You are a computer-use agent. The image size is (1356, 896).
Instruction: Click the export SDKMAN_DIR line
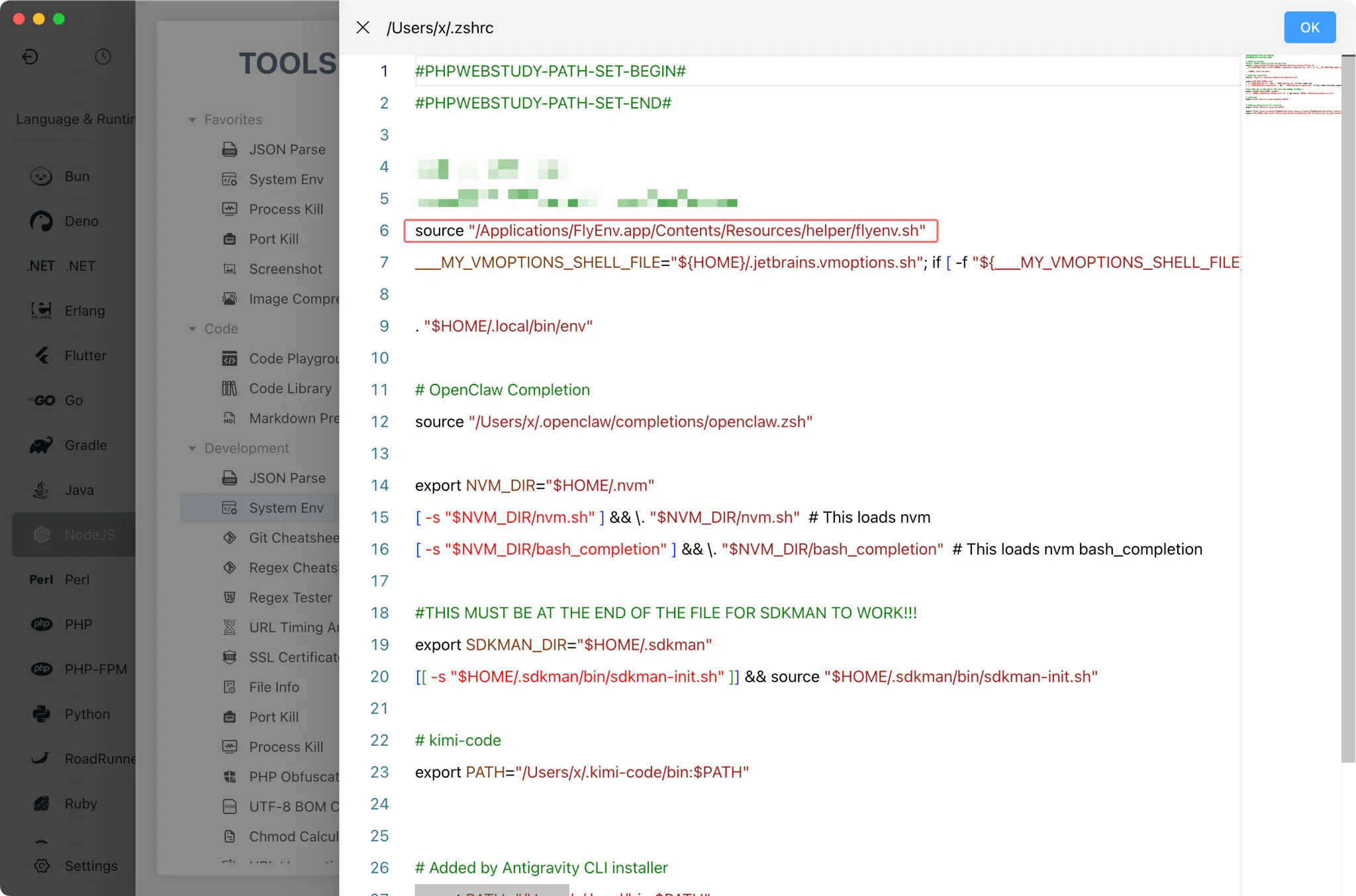click(563, 645)
